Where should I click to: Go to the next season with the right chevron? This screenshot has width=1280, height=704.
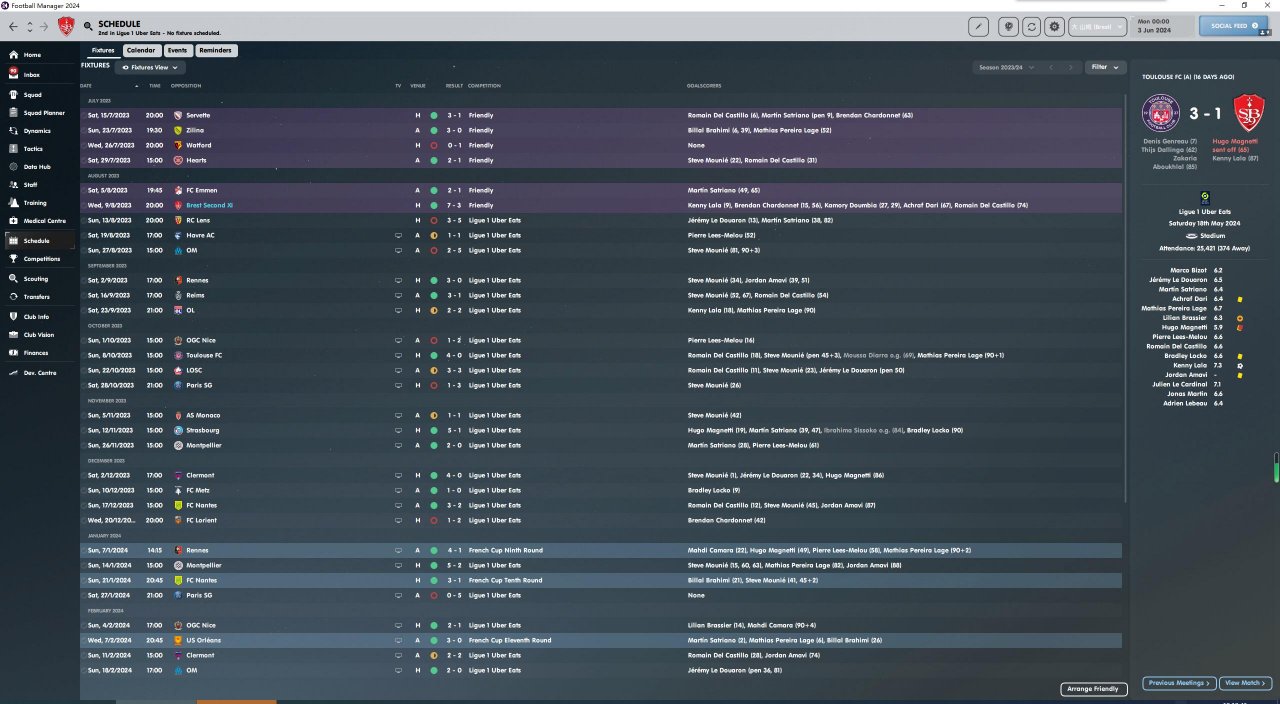pyautogui.click(x=1071, y=67)
